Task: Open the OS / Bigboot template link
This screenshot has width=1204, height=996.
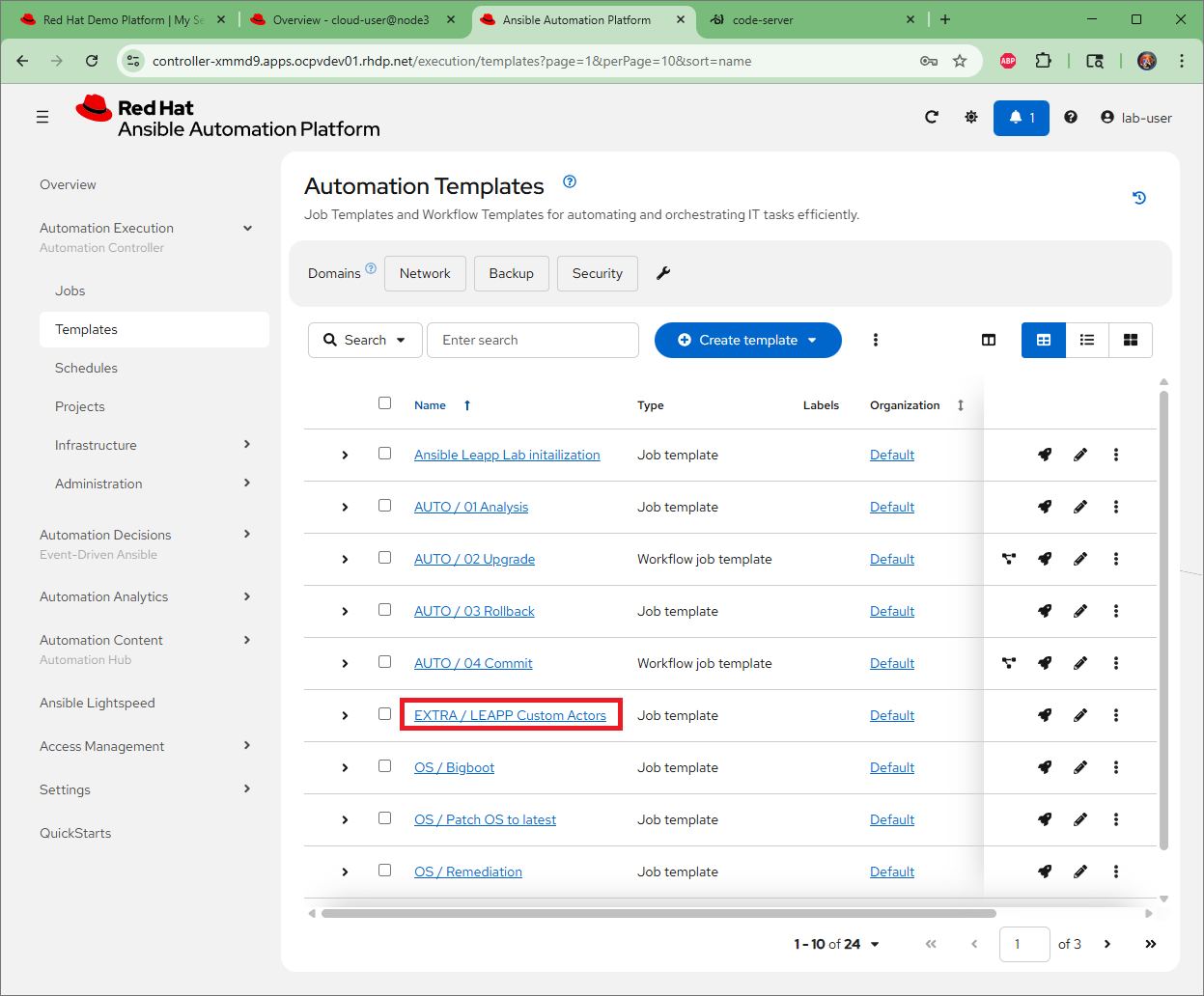Action: [x=454, y=767]
